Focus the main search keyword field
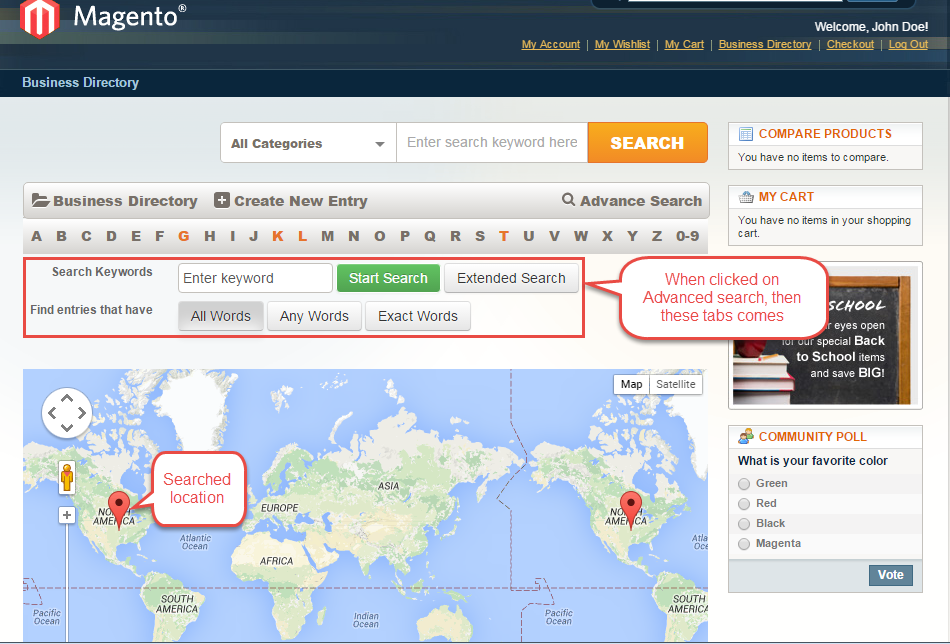Viewport: 950px width, 644px height. (492, 143)
